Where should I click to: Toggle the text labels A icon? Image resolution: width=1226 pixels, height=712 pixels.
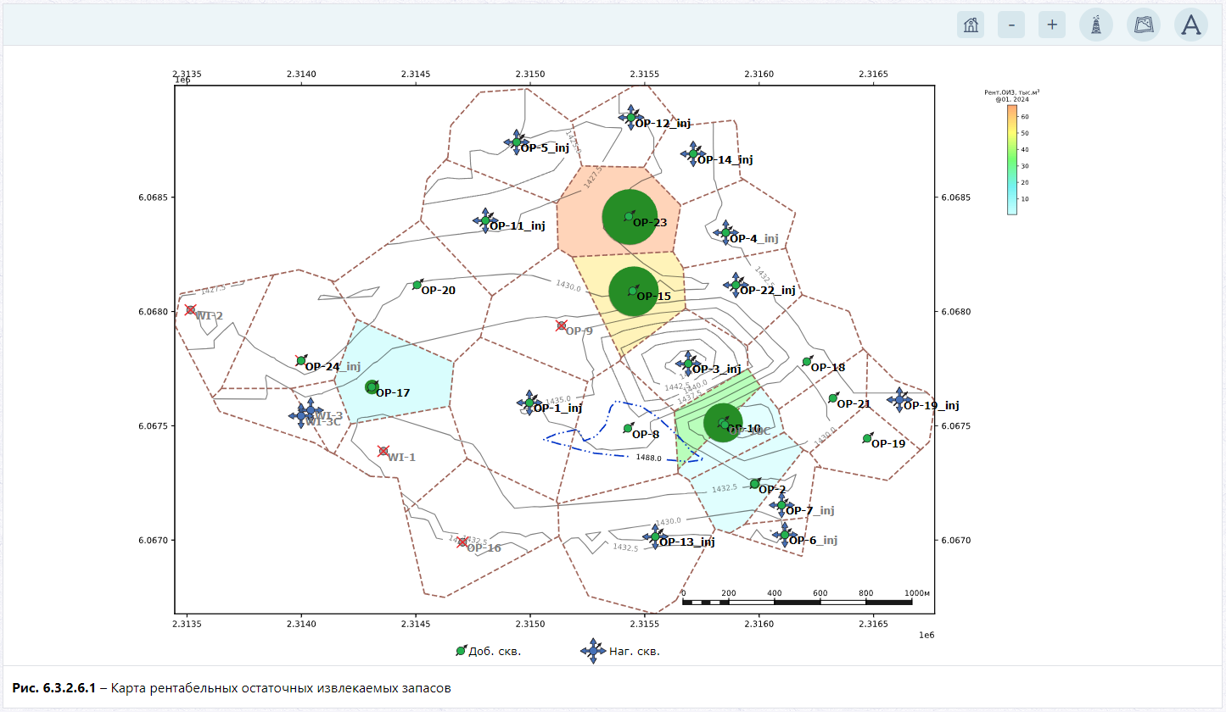tap(1191, 25)
